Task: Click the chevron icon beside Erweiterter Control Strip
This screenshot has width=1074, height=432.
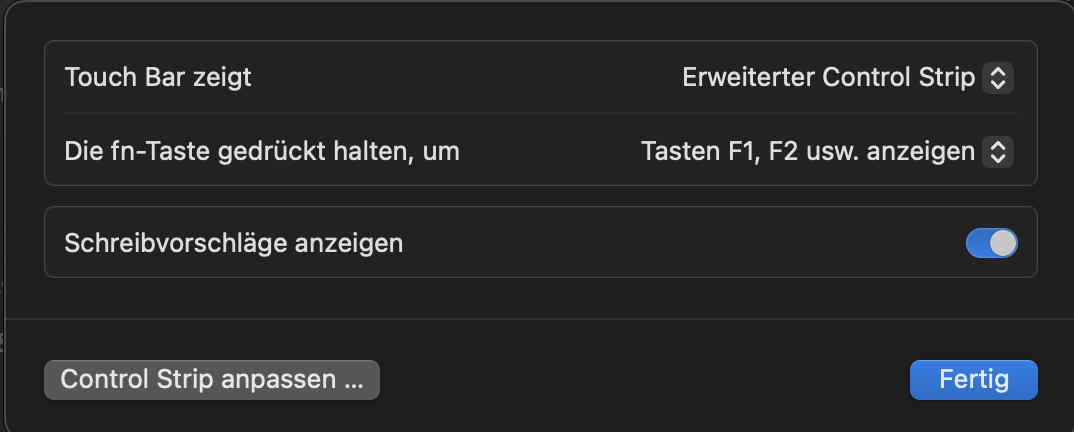Action: [998, 77]
